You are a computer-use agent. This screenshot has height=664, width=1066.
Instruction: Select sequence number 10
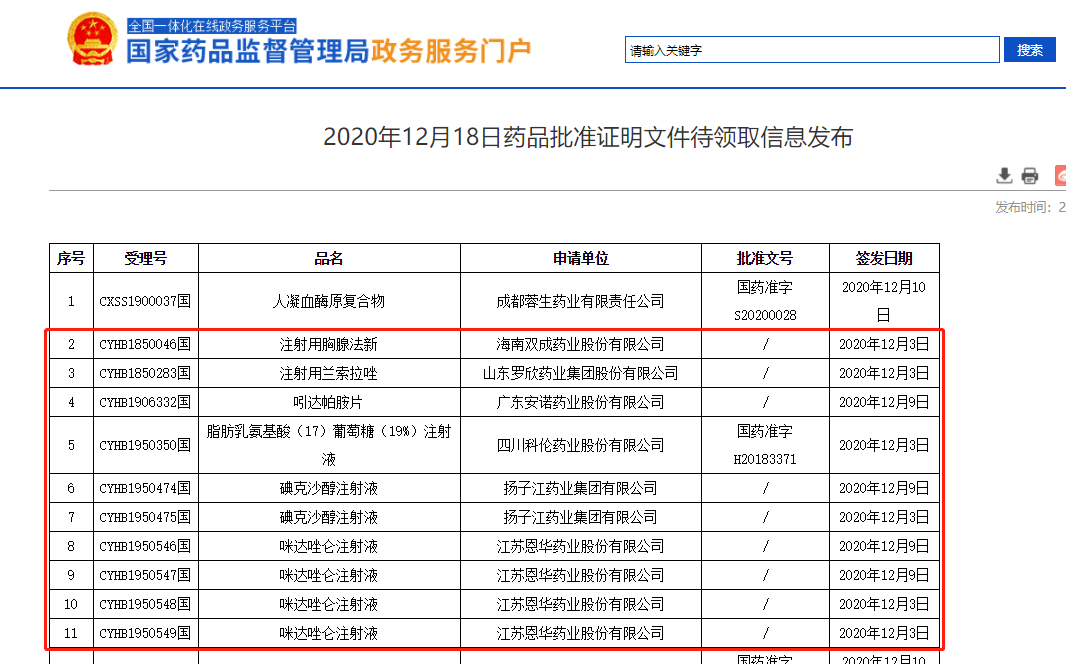point(71,604)
